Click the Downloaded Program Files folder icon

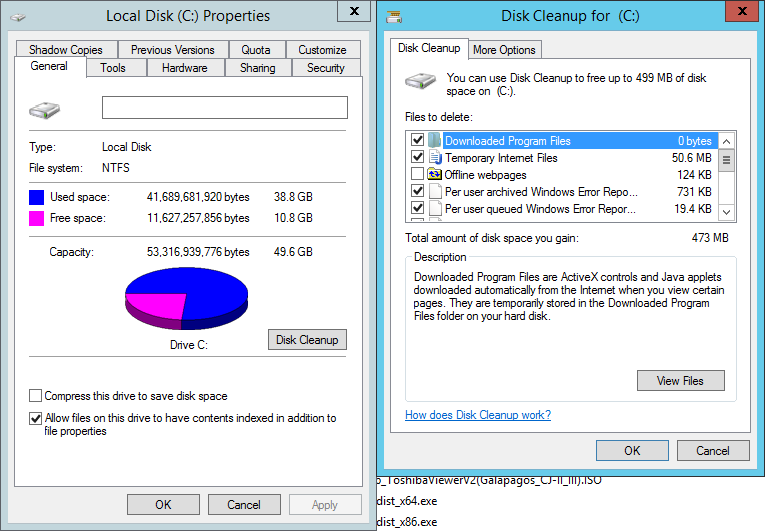pos(434,141)
